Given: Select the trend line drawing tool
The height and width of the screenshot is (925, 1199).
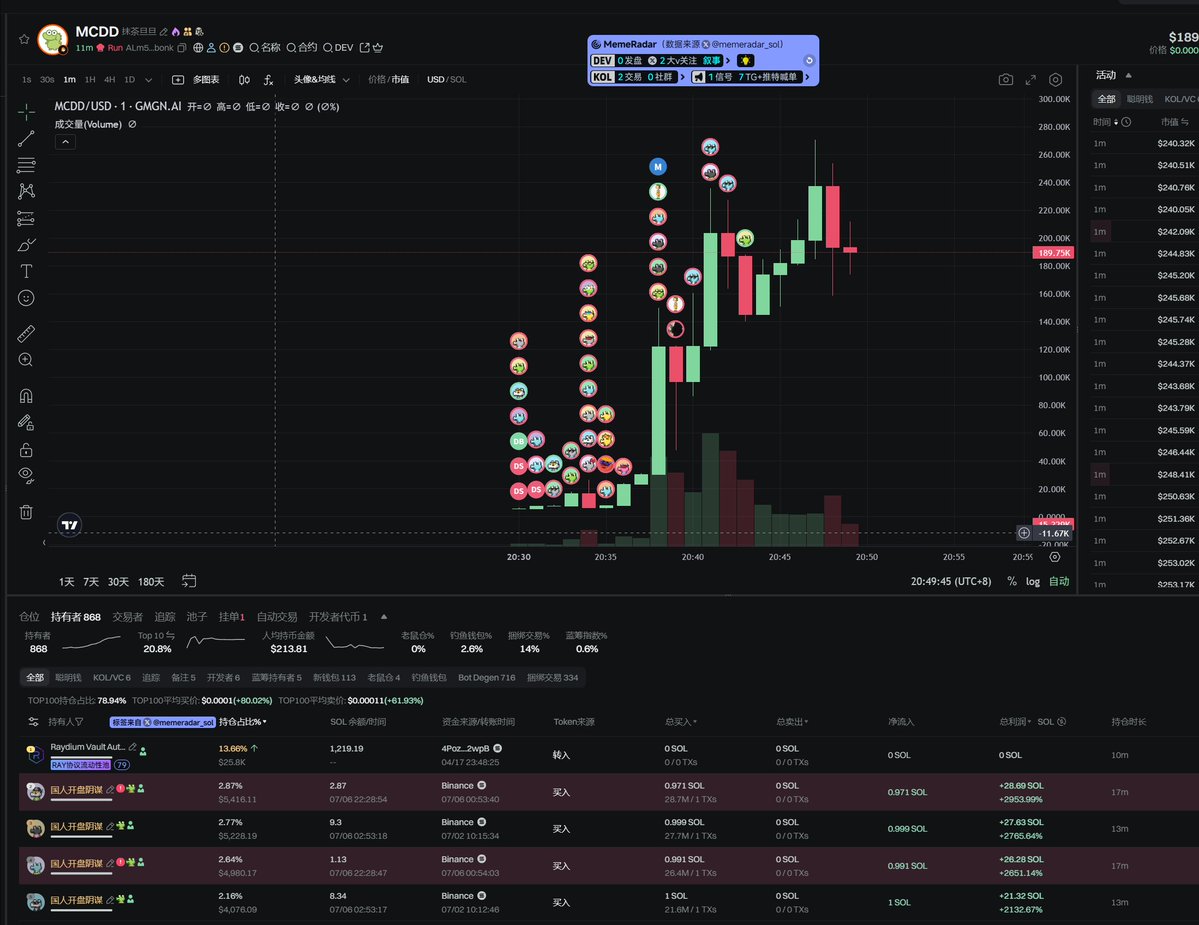Looking at the screenshot, I should coord(26,138).
